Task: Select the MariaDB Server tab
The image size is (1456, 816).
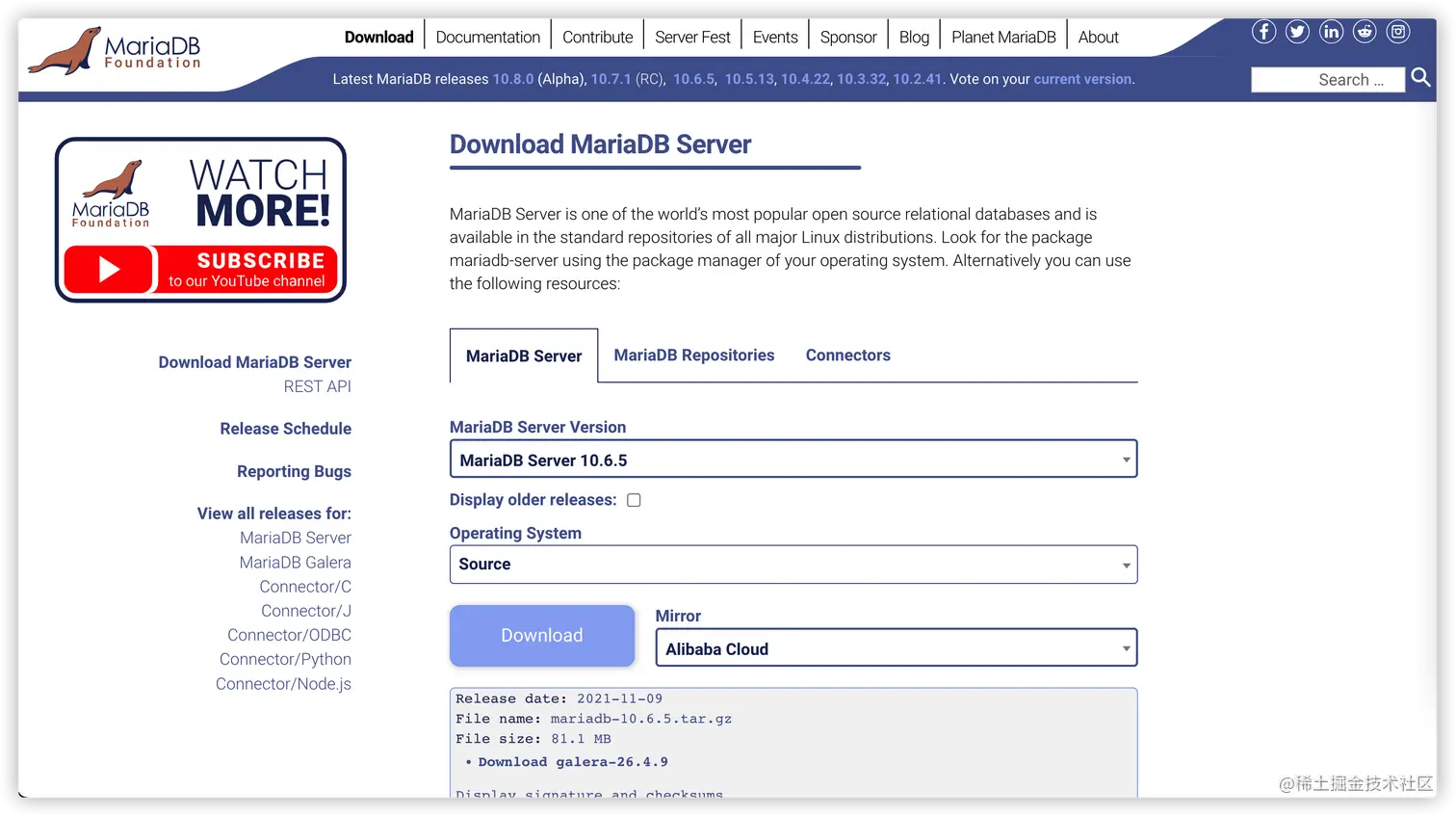Action: point(524,355)
